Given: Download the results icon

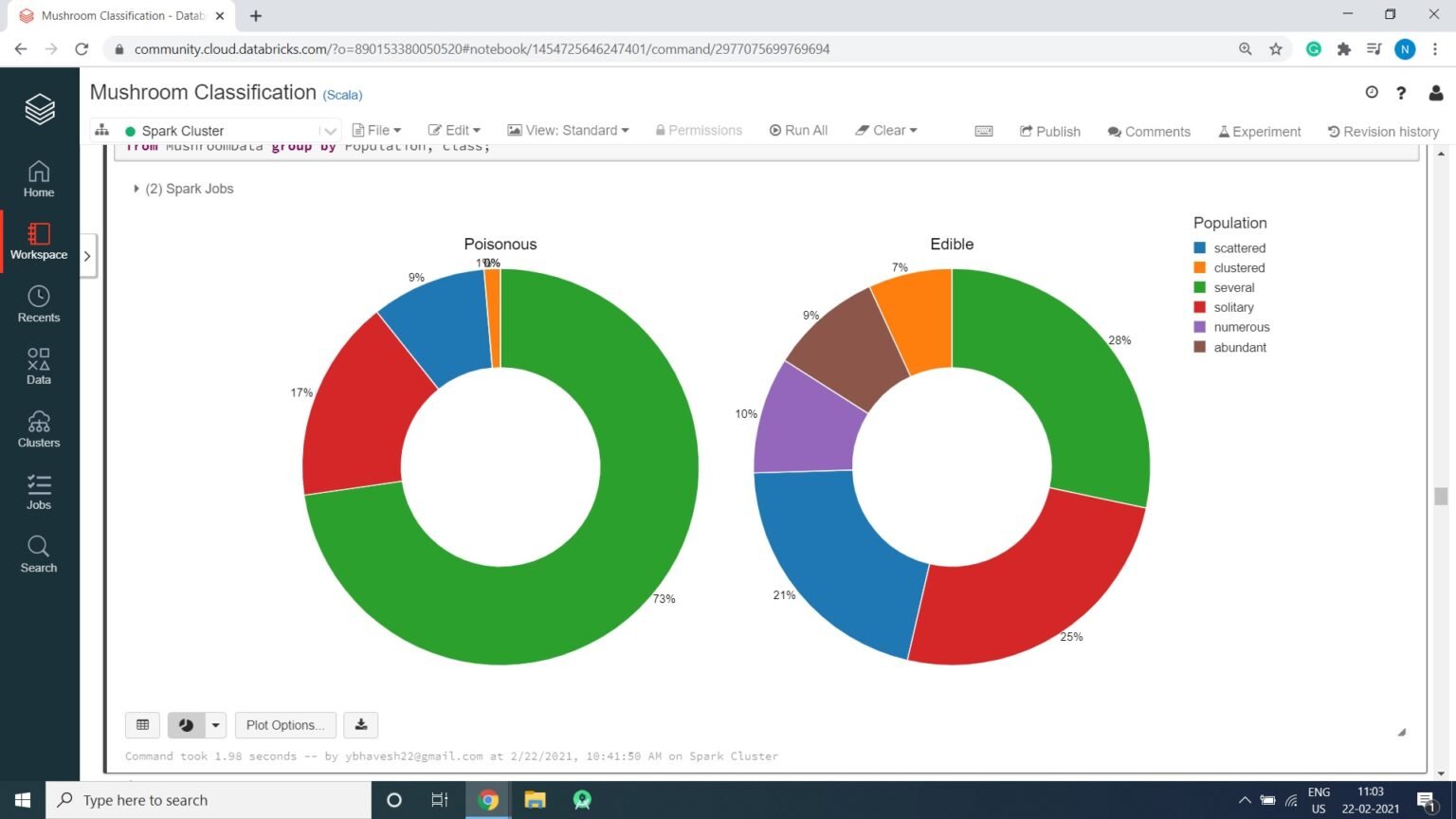Looking at the screenshot, I should tap(360, 725).
